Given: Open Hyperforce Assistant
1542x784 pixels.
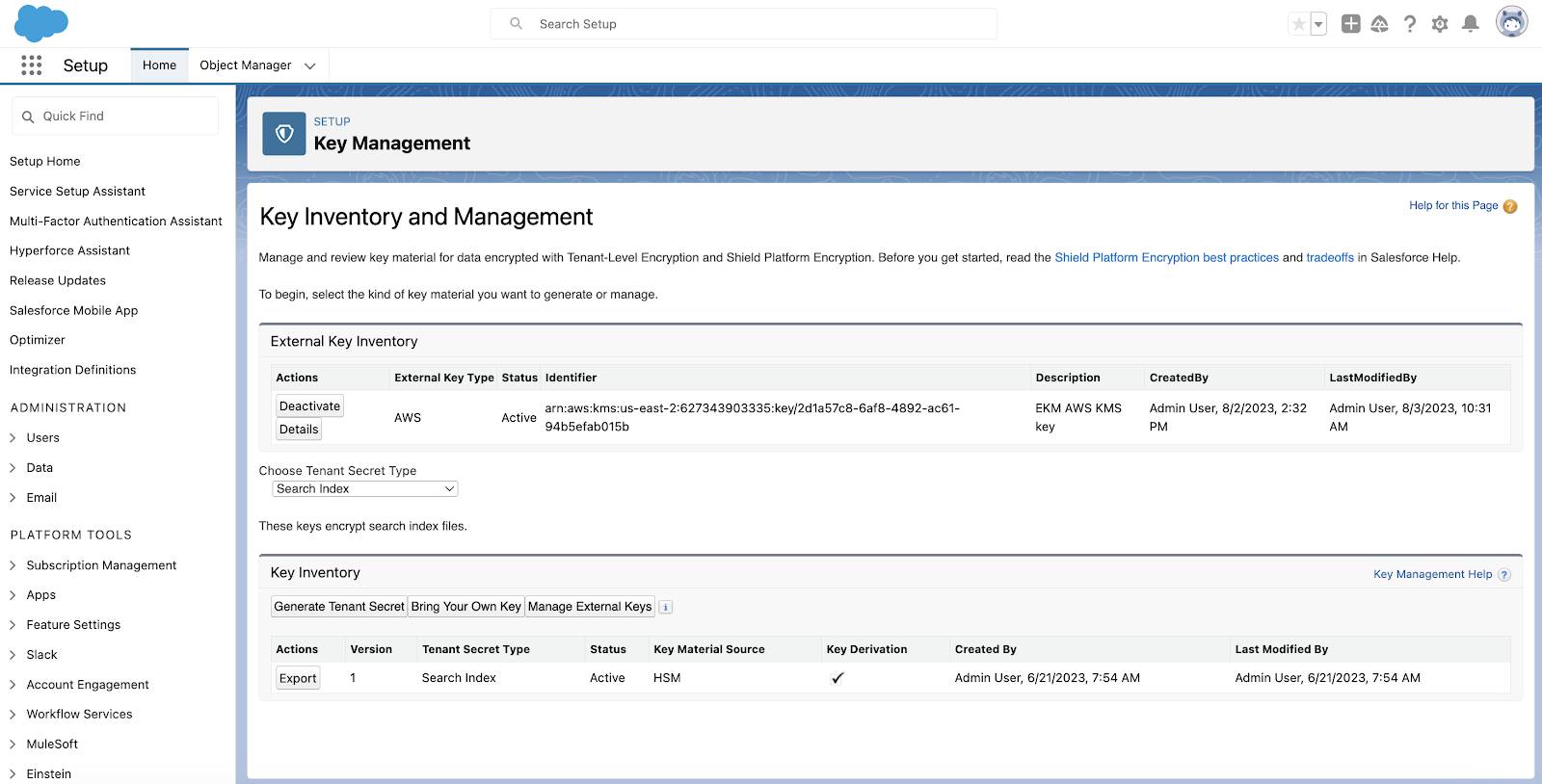Looking at the screenshot, I should [x=69, y=250].
